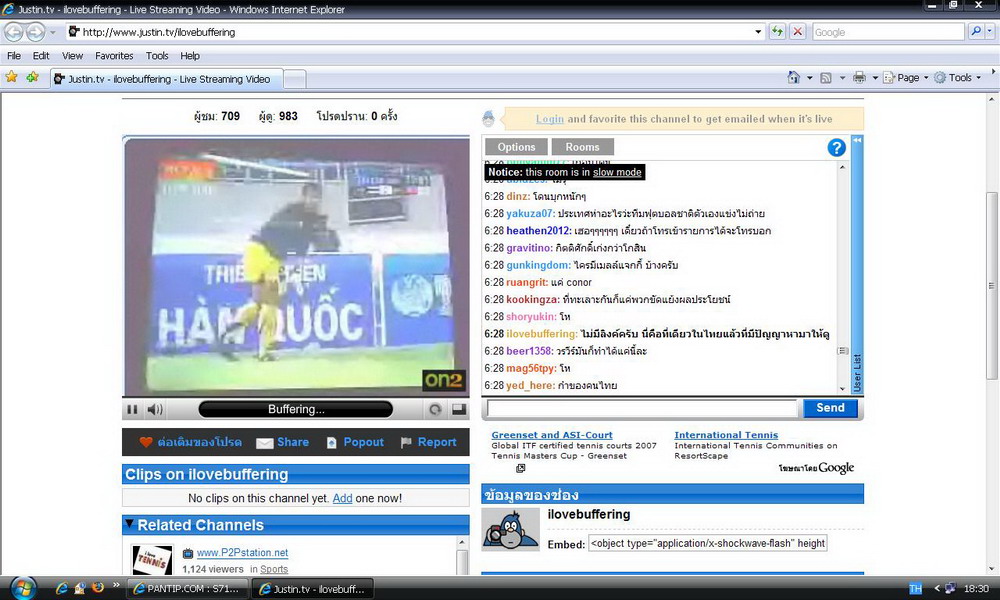
Task: Stop page loading with the red X button
Action: click(797, 31)
